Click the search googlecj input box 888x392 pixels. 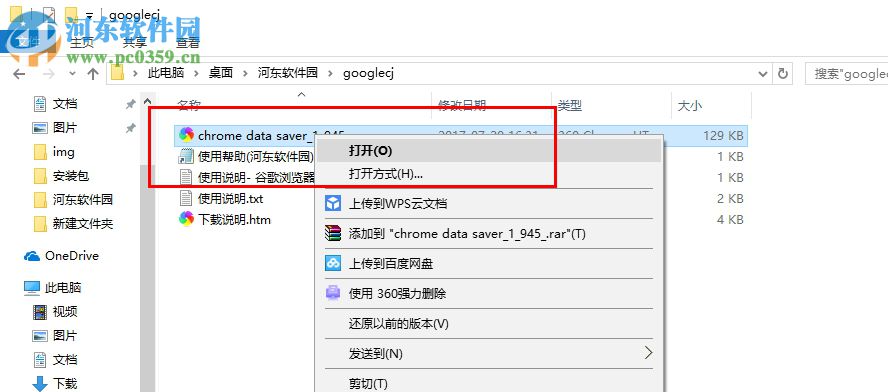pos(847,74)
